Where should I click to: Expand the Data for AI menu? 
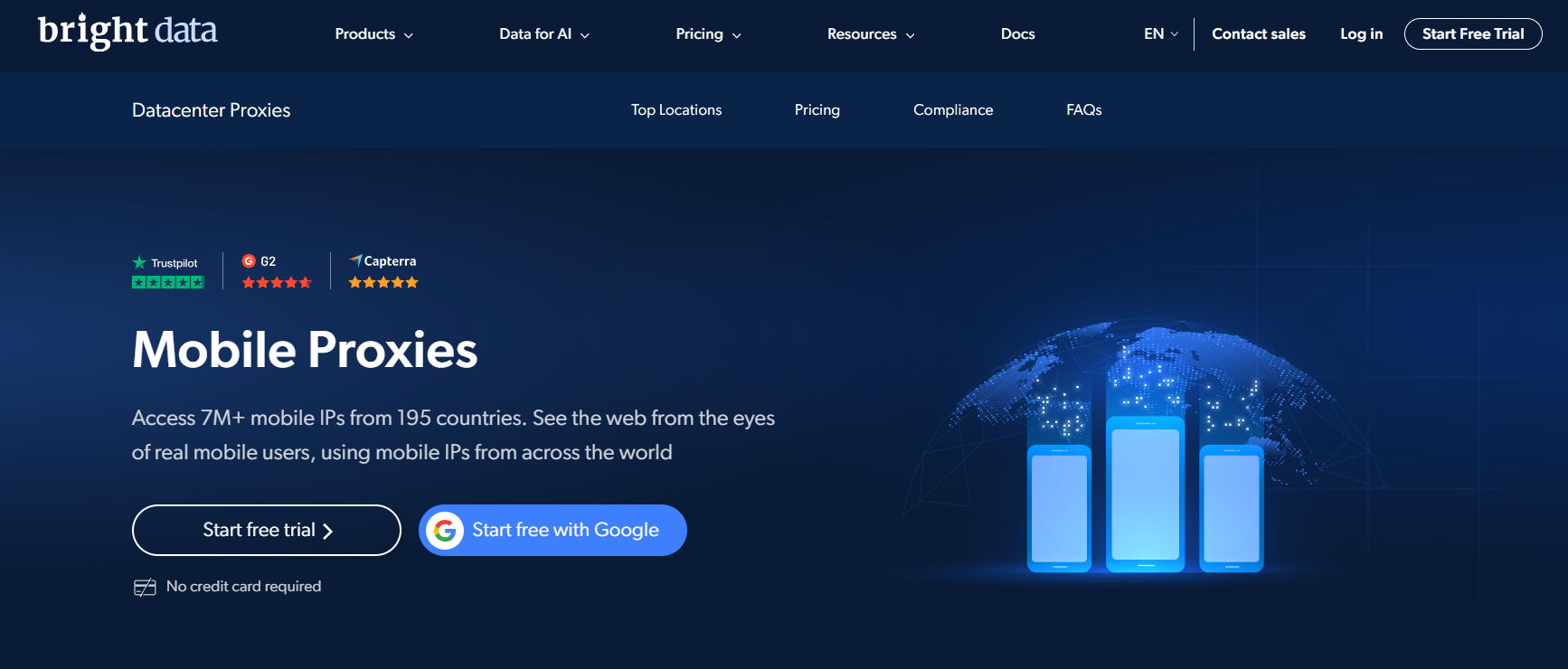[544, 34]
